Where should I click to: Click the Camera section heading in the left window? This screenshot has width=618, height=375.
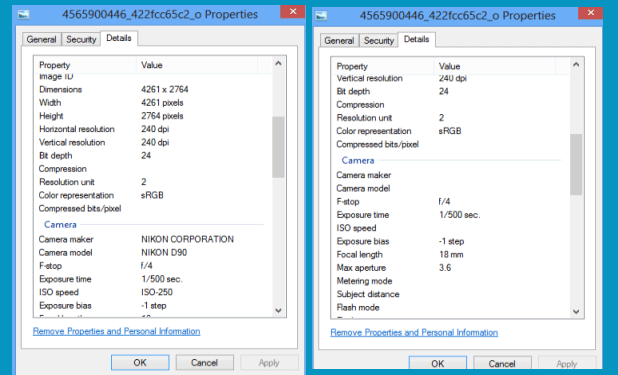coord(60,225)
